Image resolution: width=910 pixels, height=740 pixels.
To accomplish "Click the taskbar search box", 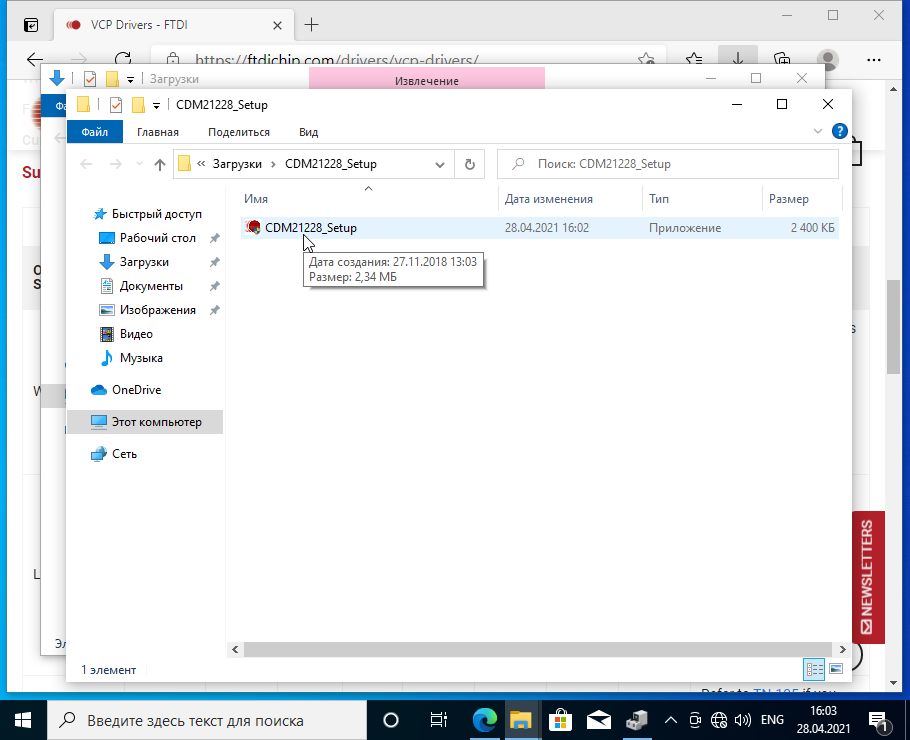I will (x=207, y=720).
